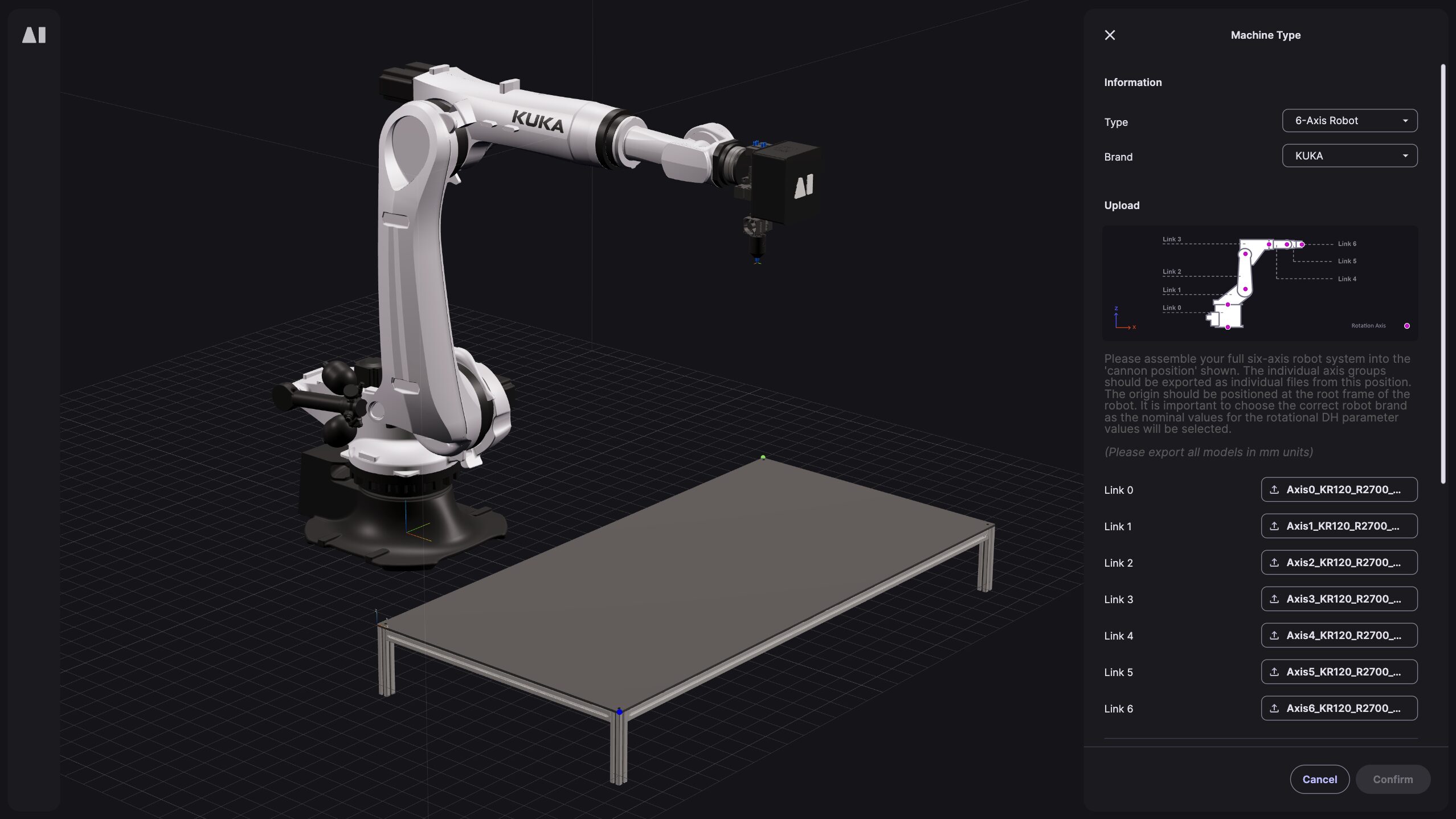Viewport: 1456px width, 819px height.
Task: Open the Type dropdown showing 6-Axis Robot
Action: click(x=1349, y=120)
